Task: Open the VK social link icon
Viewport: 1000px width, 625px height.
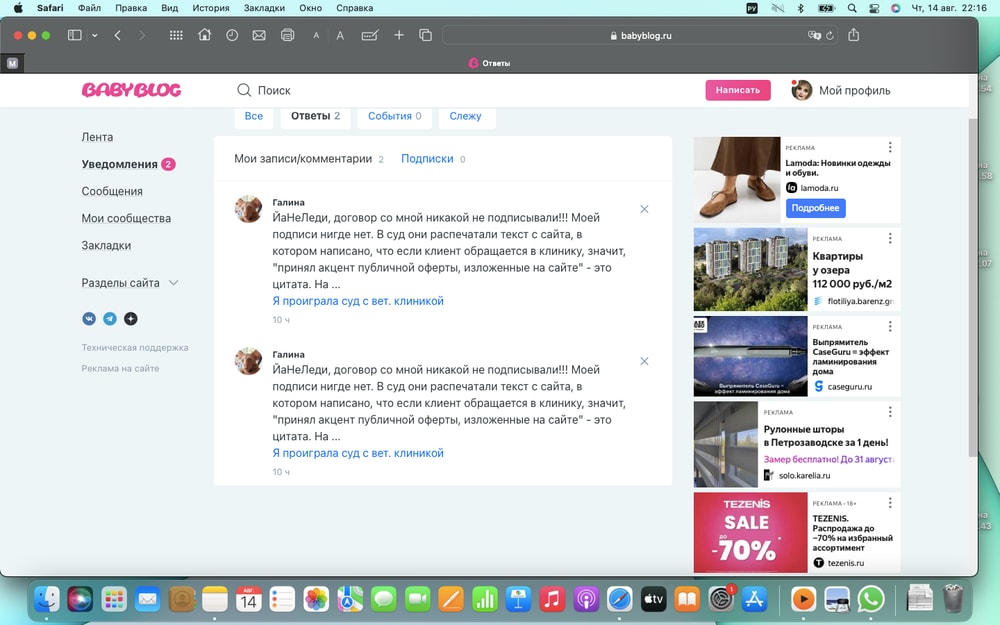Action: tap(89, 319)
